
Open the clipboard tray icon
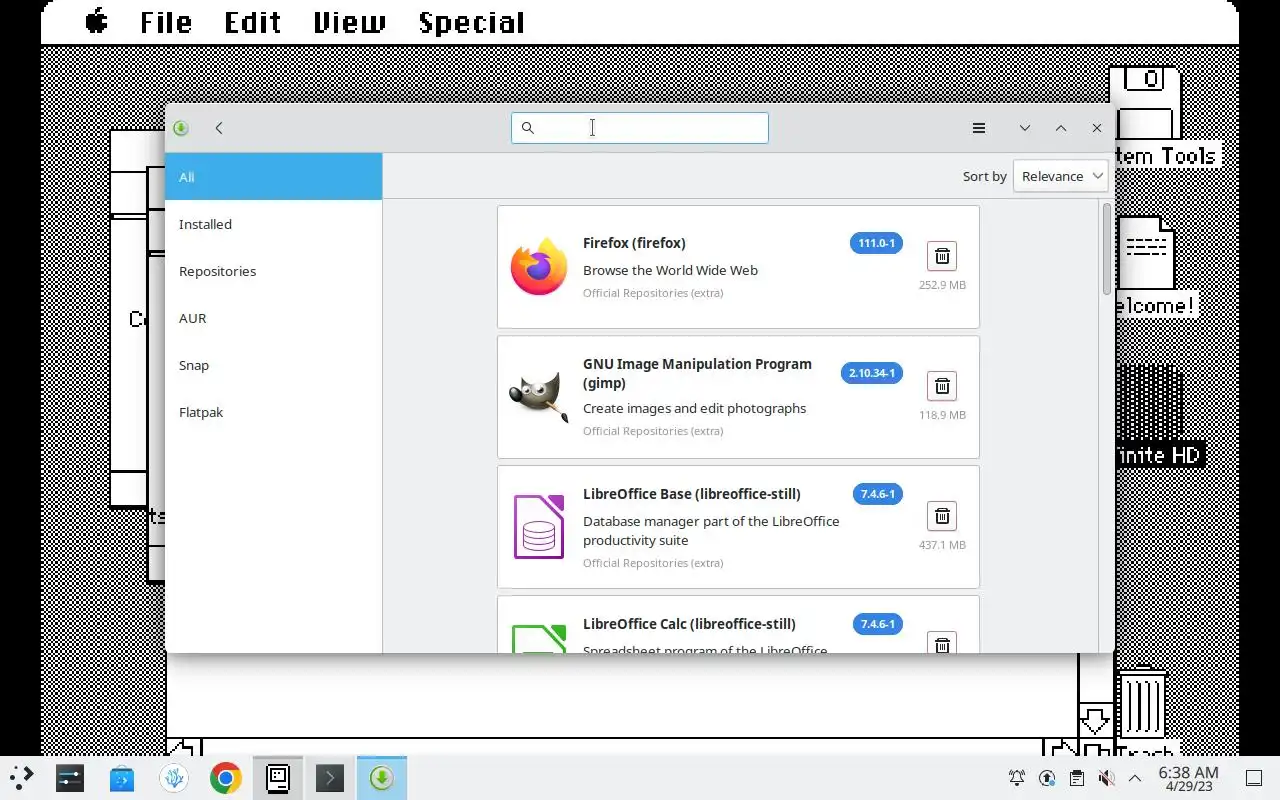click(x=1076, y=778)
